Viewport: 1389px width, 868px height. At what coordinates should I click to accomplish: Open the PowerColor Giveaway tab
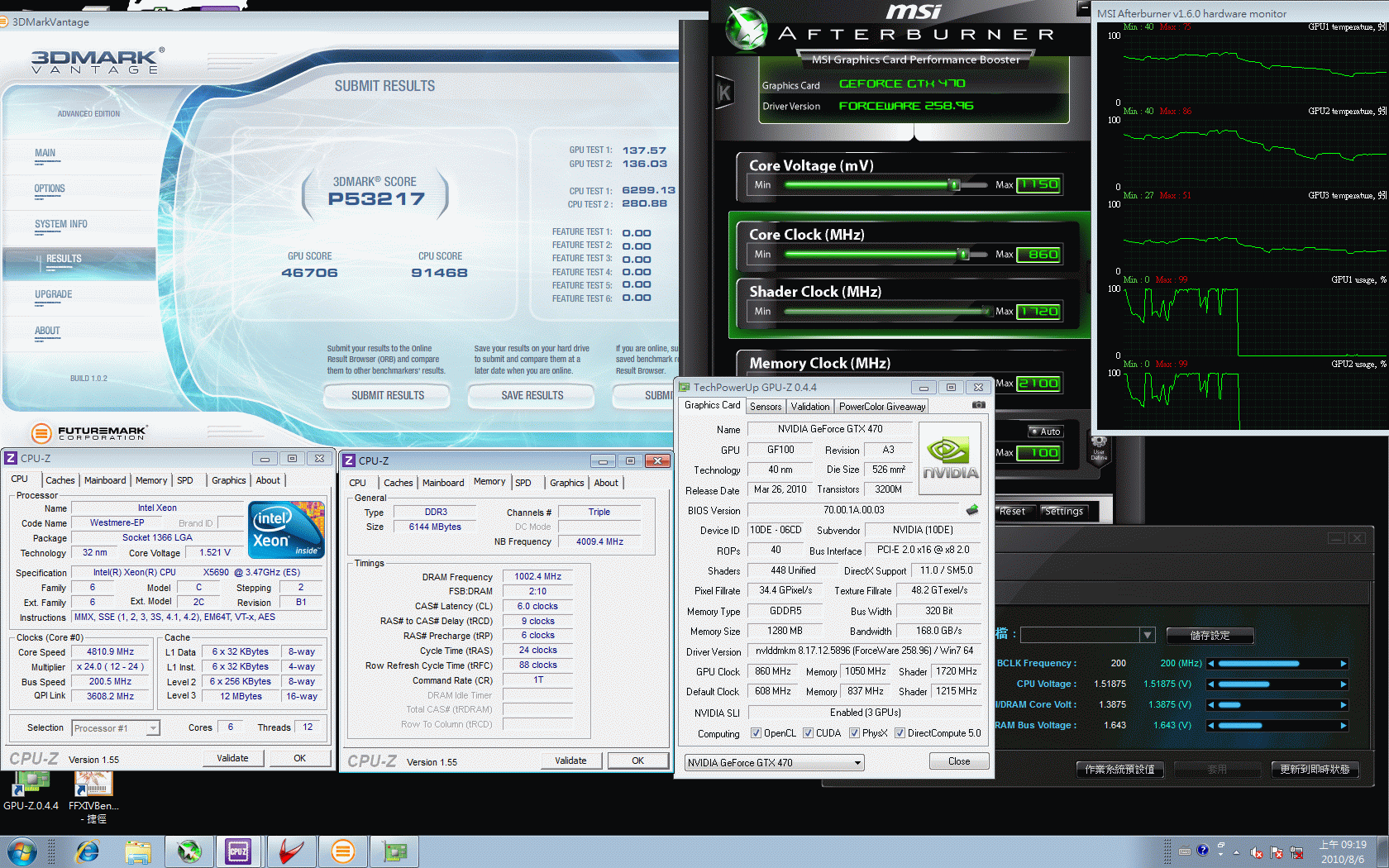point(882,407)
